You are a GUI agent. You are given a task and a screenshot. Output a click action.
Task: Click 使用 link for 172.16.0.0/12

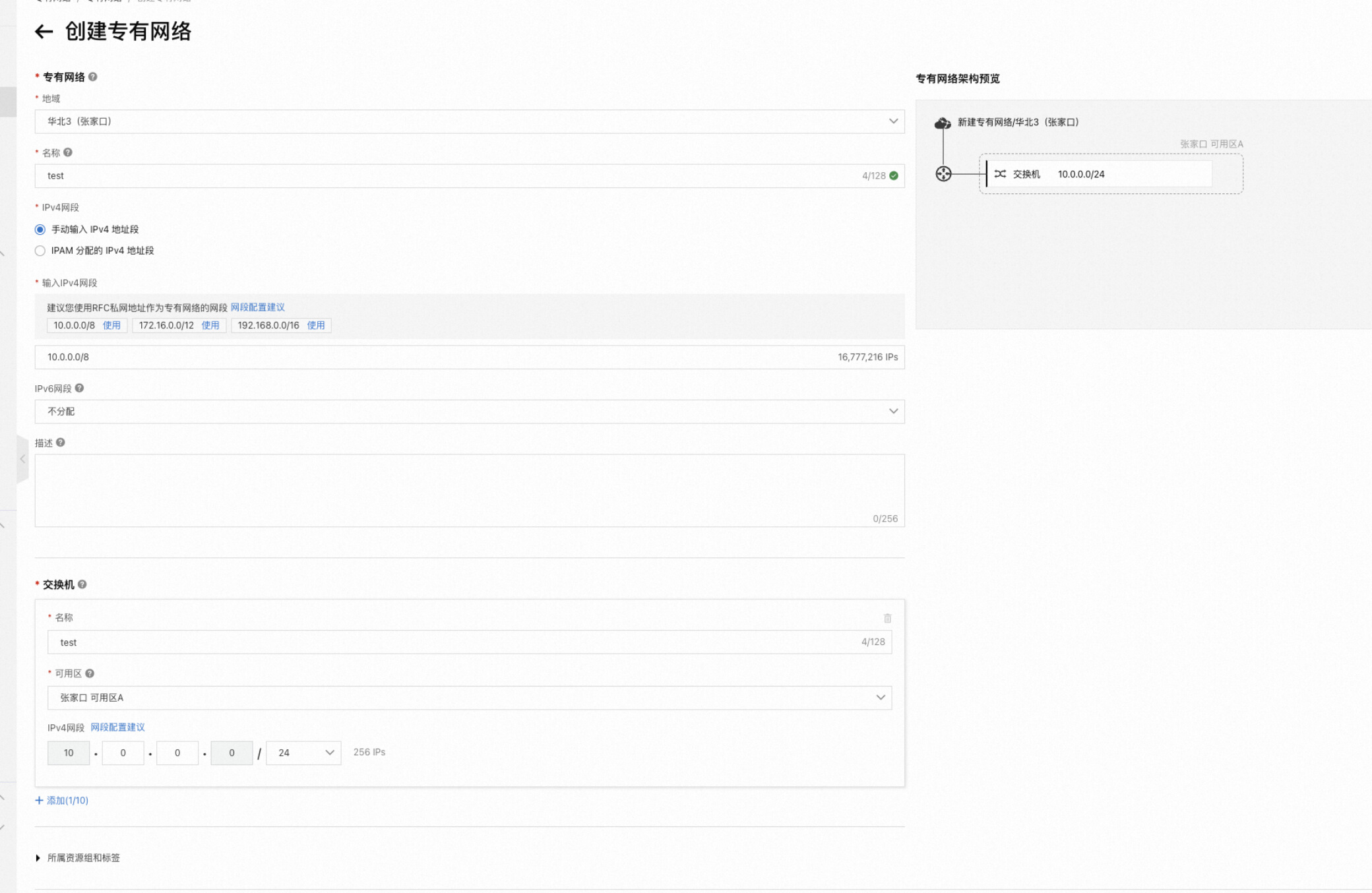pyautogui.click(x=210, y=325)
